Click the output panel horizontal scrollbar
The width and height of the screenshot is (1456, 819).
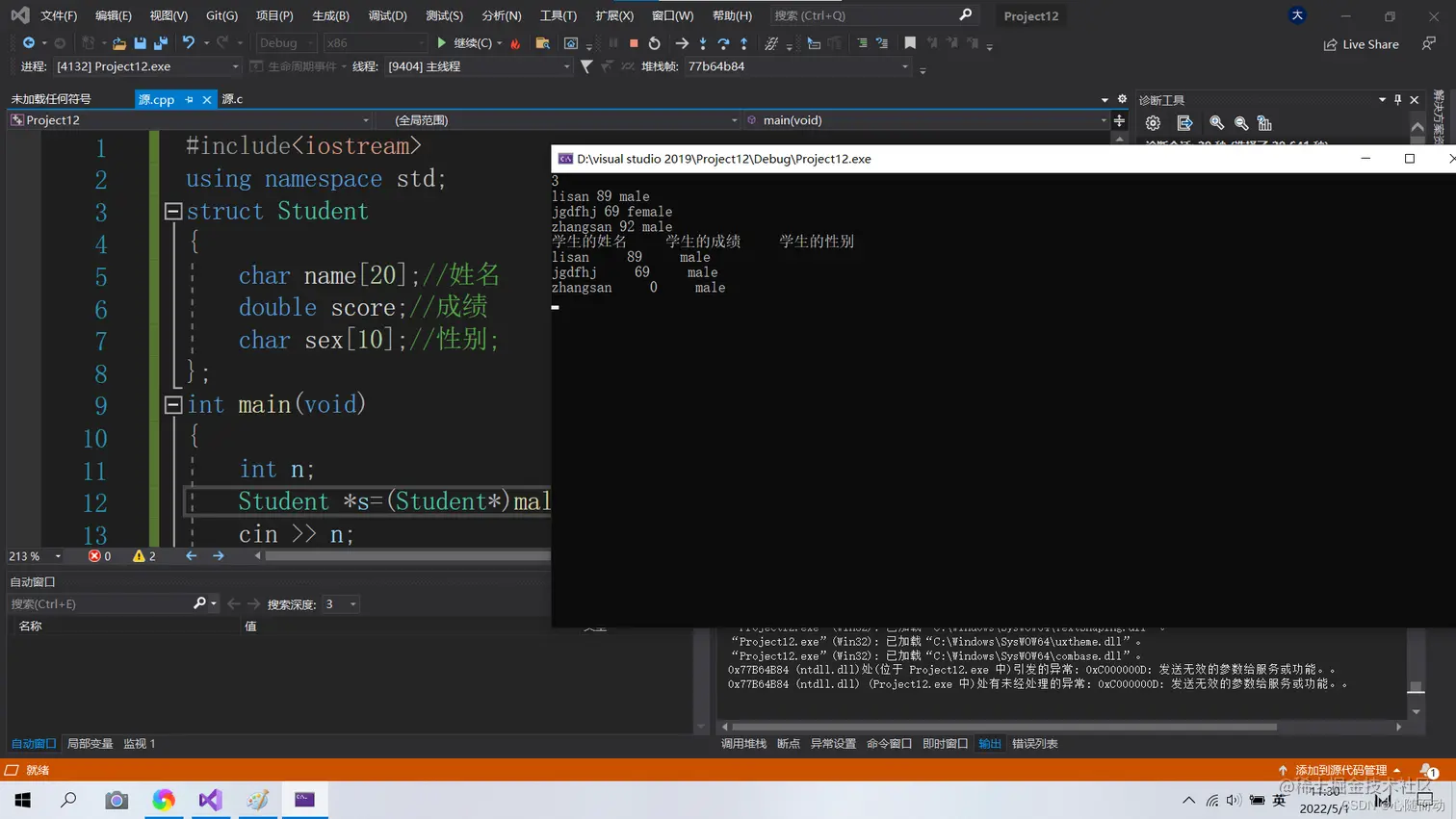[1004, 727]
